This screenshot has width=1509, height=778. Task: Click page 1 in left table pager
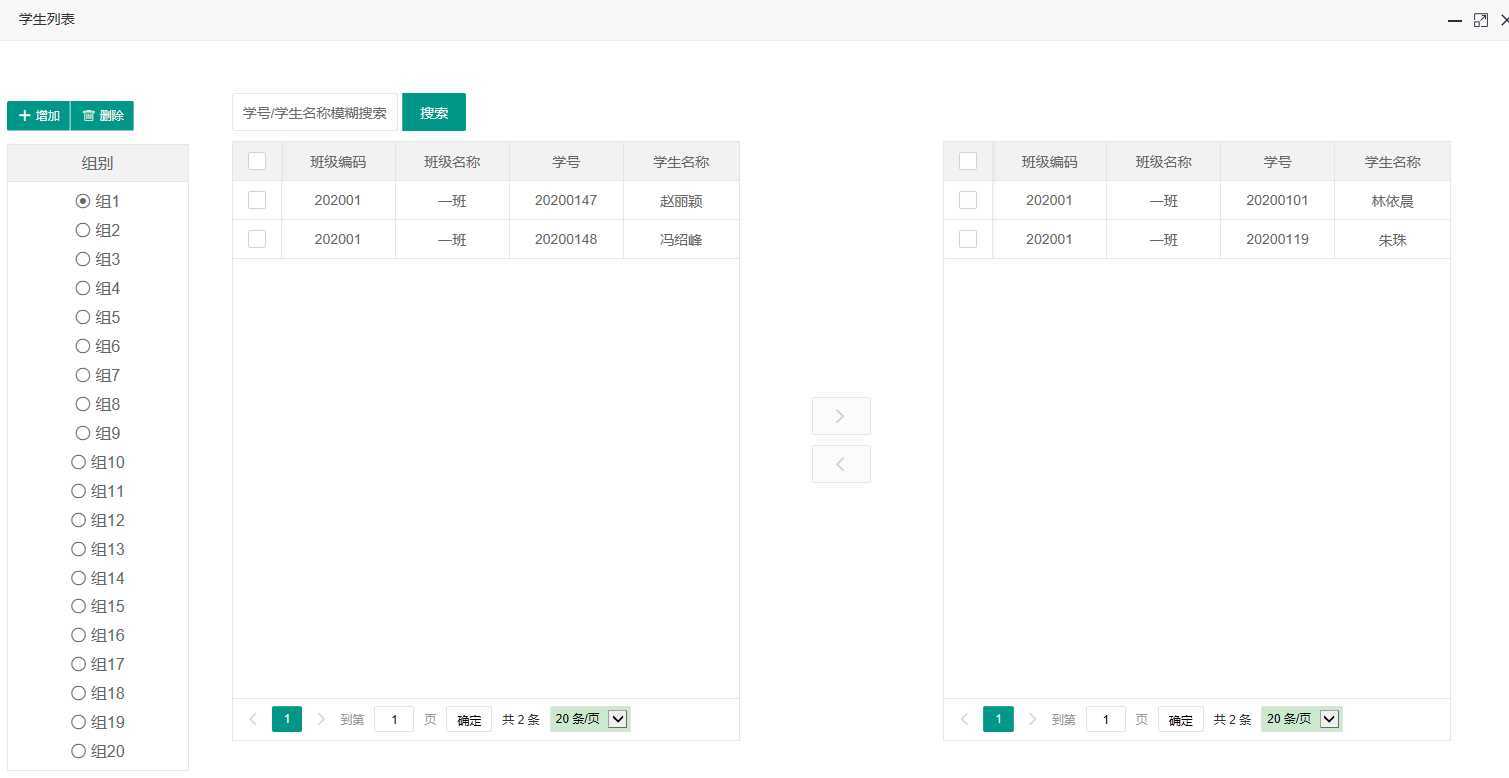287,719
